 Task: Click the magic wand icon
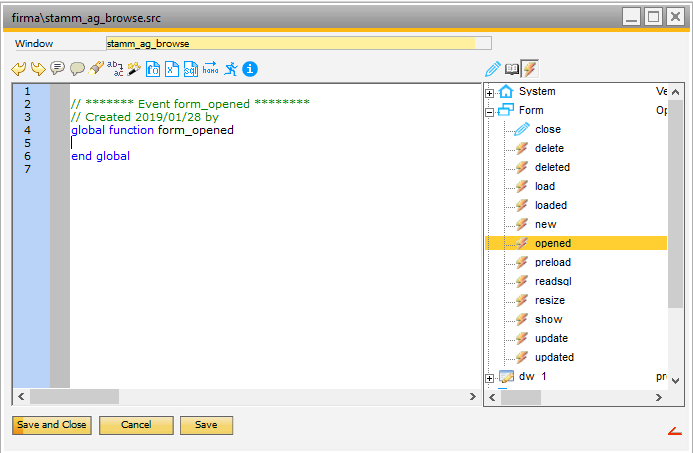point(134,69)
